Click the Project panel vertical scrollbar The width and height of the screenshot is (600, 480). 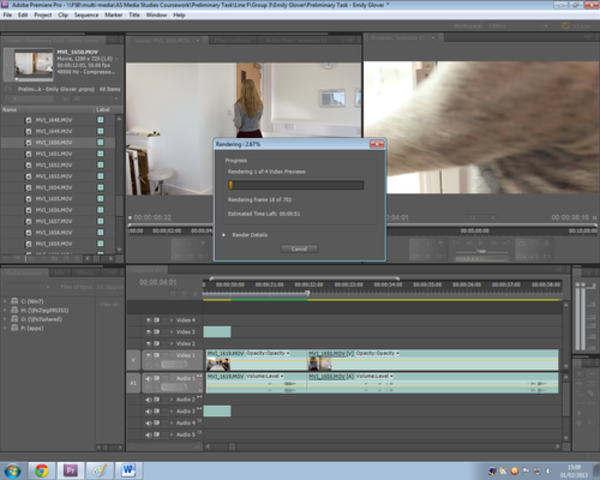(119, 184)
